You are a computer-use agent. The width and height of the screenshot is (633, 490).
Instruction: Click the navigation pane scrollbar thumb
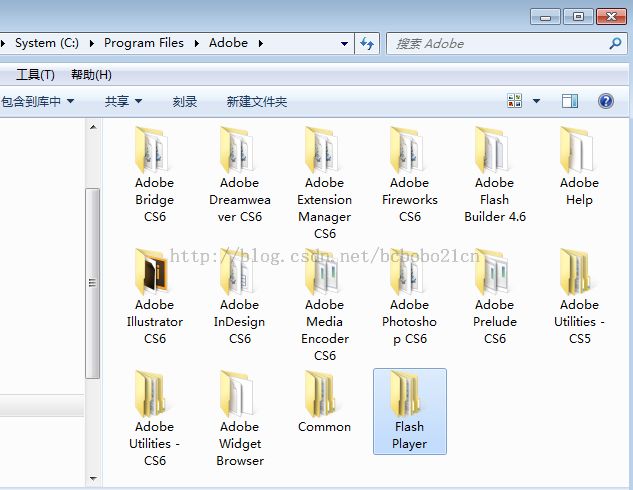[x=93, y=283]
